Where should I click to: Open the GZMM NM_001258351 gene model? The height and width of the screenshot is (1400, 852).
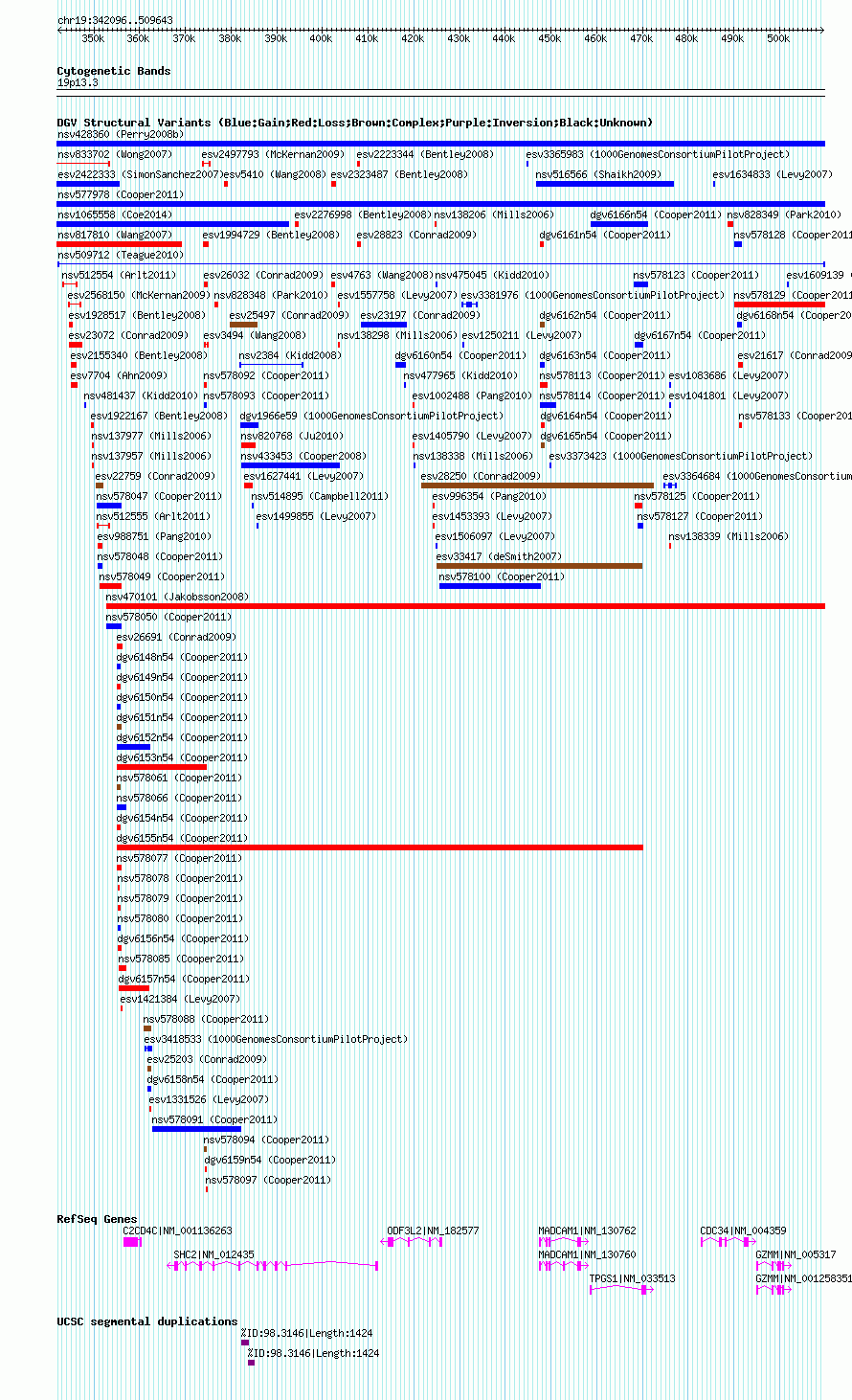774,1290
